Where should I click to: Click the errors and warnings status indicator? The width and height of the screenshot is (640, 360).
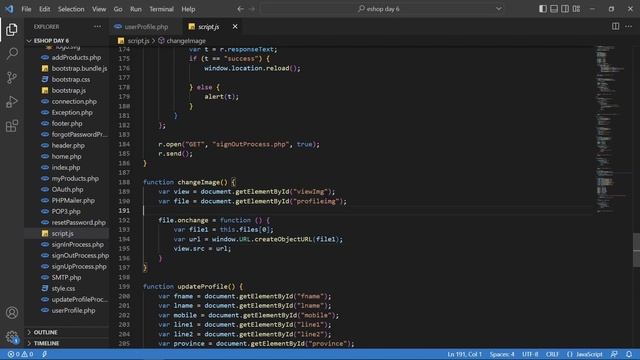pyautogui.click(x=20, y=354)
